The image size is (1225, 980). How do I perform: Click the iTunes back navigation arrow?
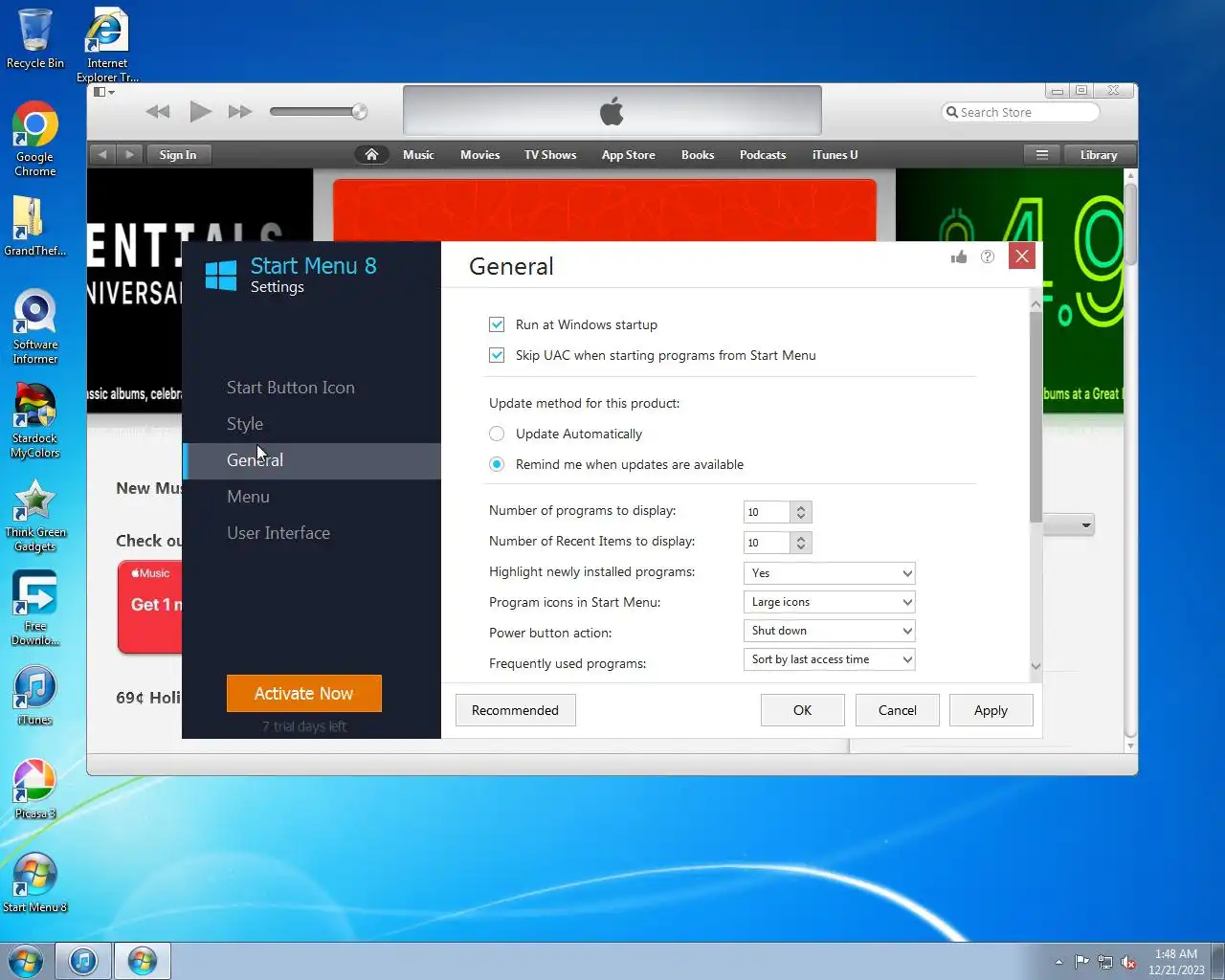tap(102, 154)
